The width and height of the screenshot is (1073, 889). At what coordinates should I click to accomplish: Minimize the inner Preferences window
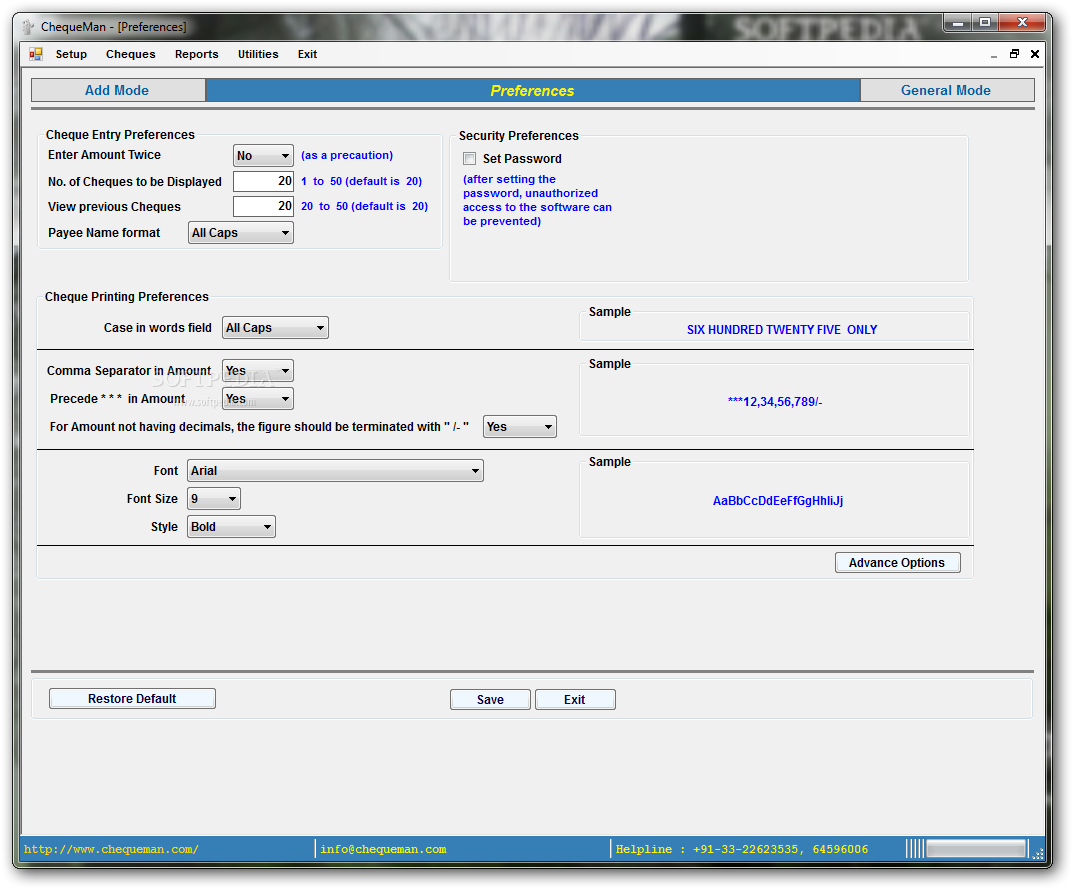(x=994, y=55)
